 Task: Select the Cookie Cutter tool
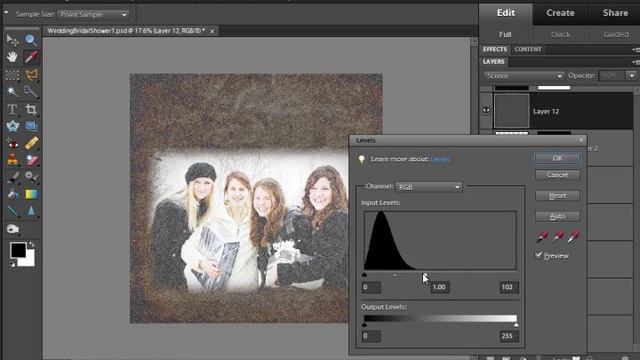tap(12, 126)
